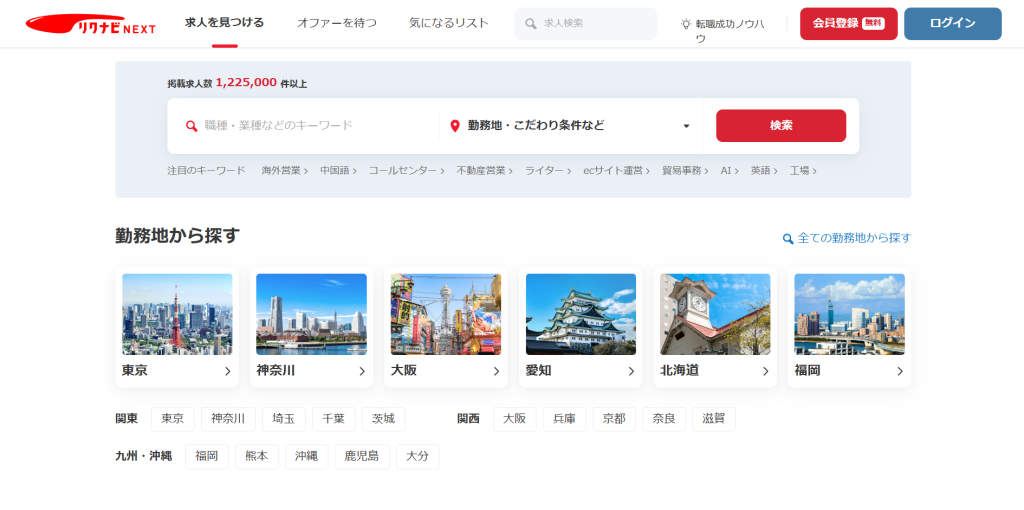Switch to the オファーを待つ tab
Screen dimensions: 1024x510
(x=337, y=23)
